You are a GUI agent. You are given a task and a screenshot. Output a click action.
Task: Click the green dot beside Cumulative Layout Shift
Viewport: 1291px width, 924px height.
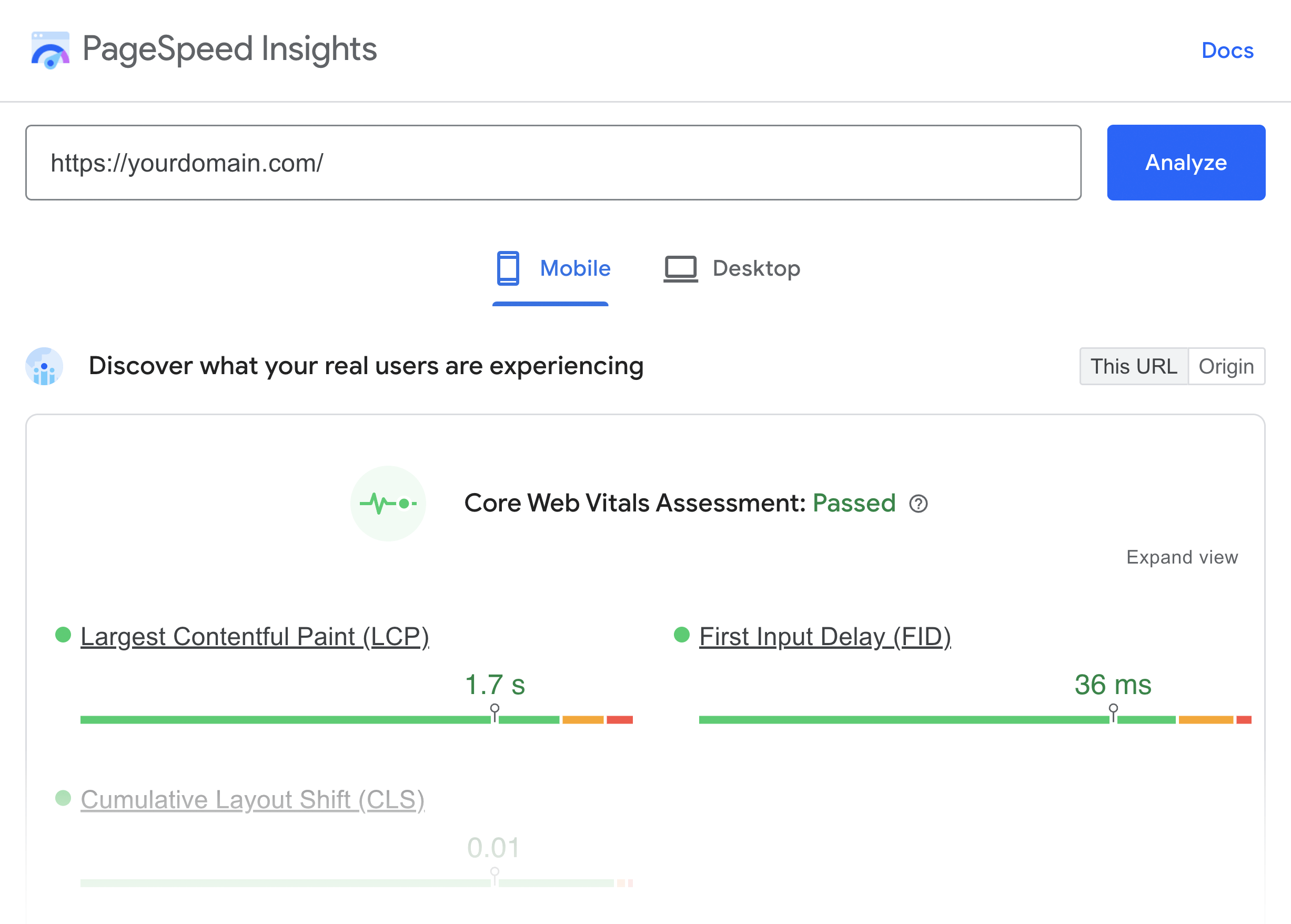pyautogui.click(x=63, y=799)
